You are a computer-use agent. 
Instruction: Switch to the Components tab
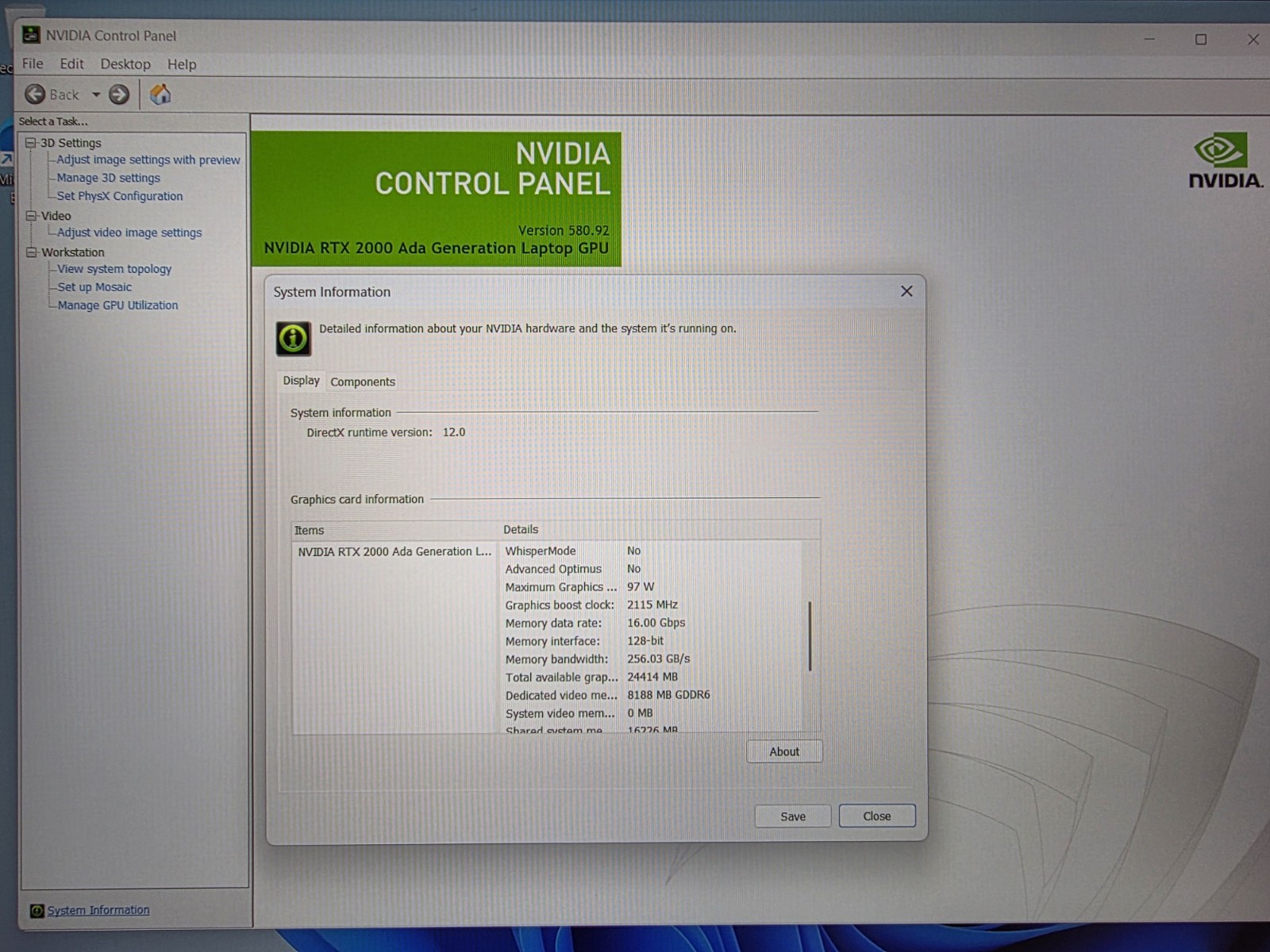pyautogui.click(x=363, y=382)
